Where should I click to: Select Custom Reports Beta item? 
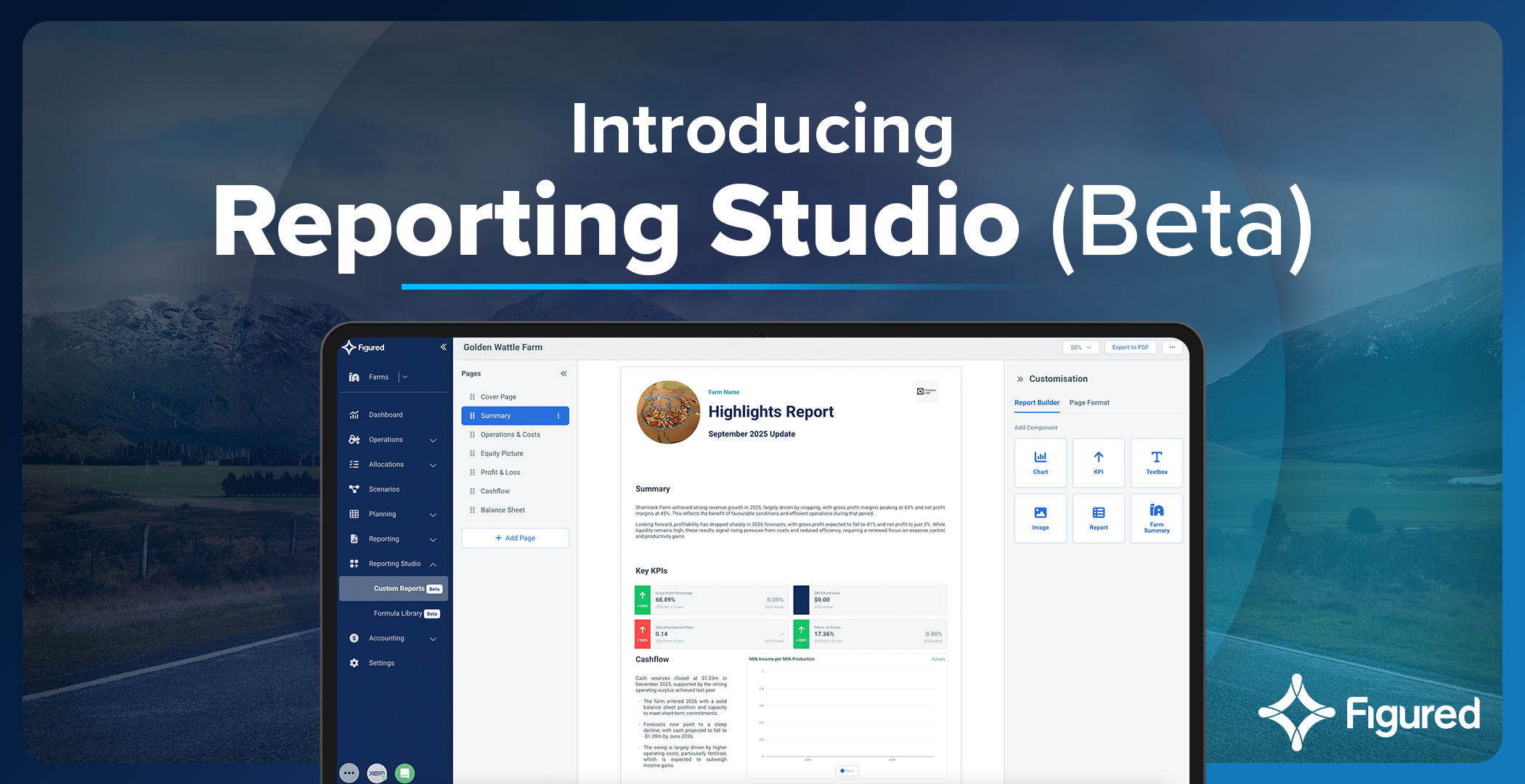393,589
